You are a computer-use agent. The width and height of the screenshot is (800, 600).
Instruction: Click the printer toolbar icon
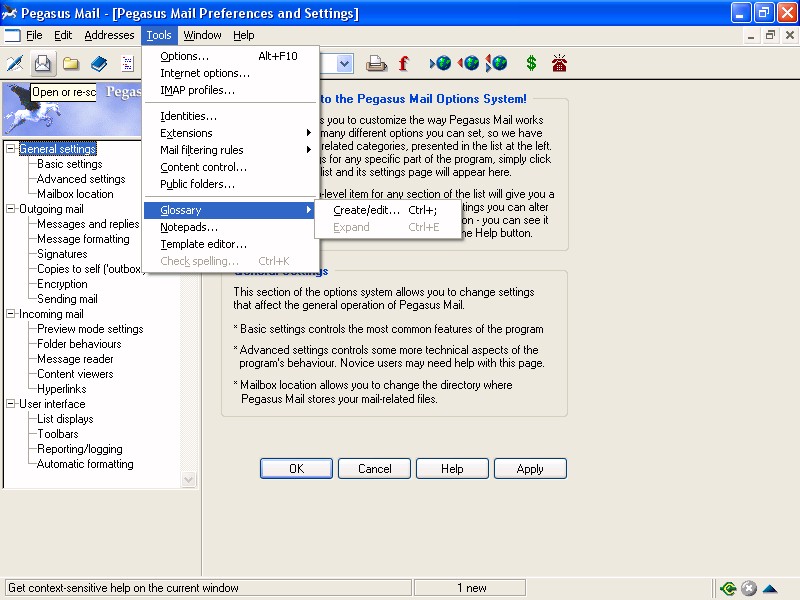tap(376, 63)
